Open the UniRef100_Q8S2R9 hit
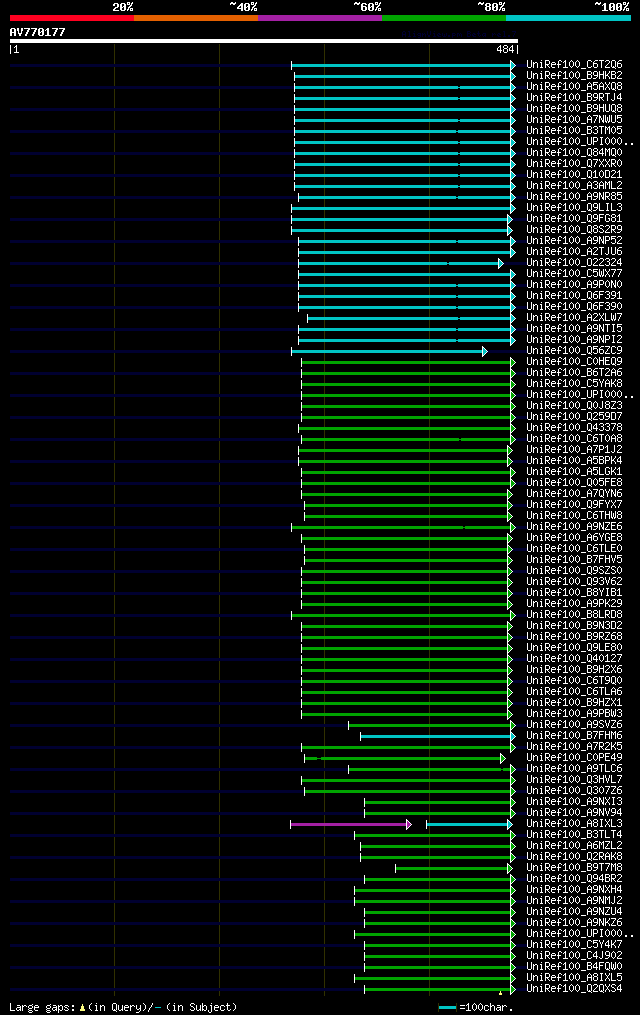The width and height of the screenshot is (640, 1015). click(574, 230)
